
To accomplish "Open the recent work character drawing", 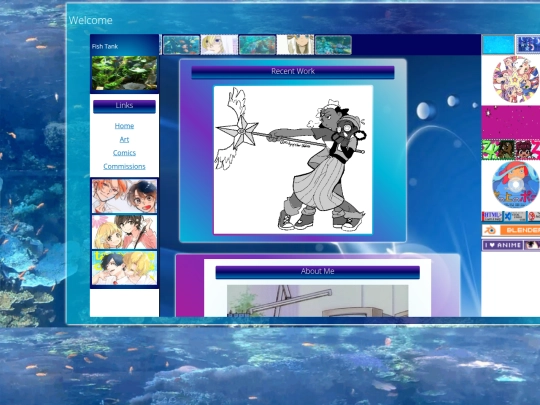I will pos(293,160).
